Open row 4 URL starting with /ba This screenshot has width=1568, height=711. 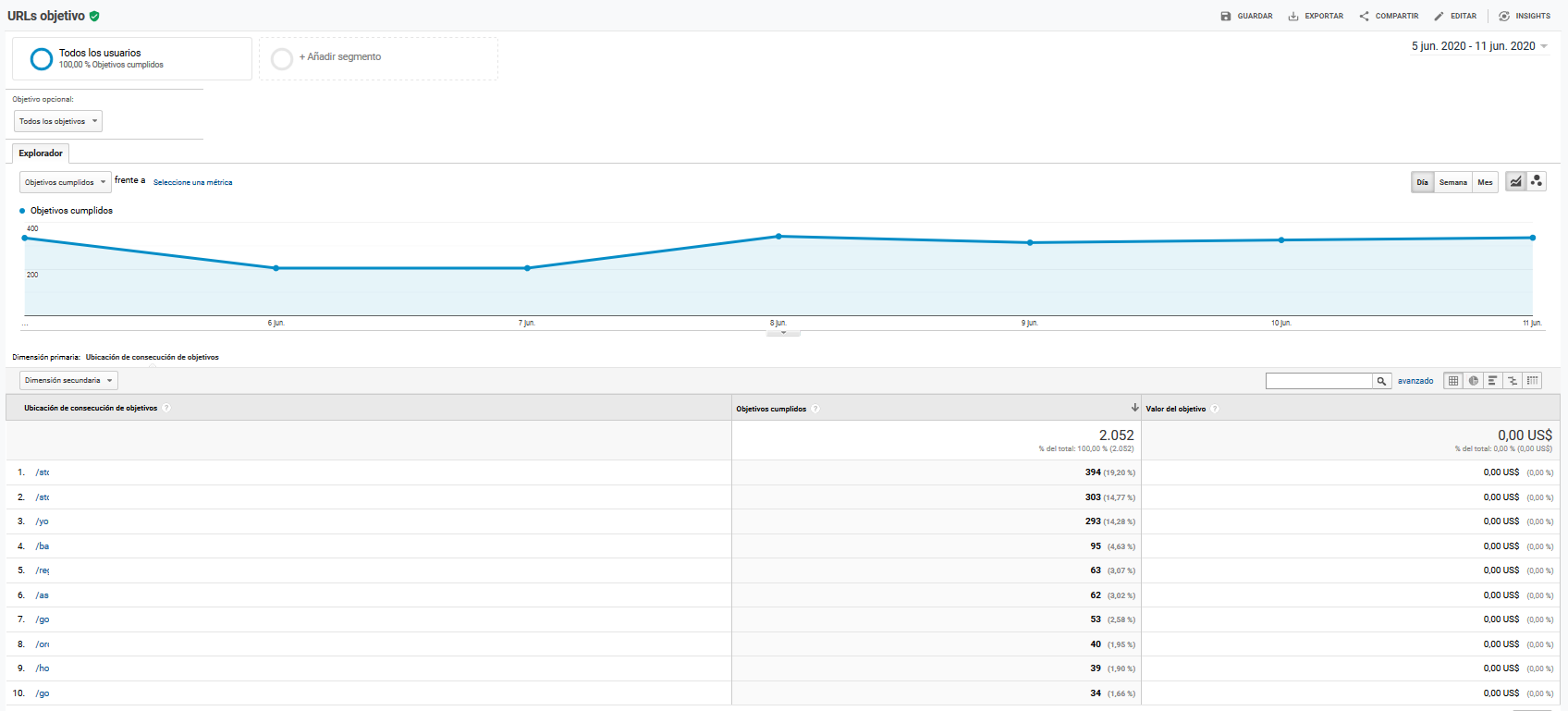43,546
